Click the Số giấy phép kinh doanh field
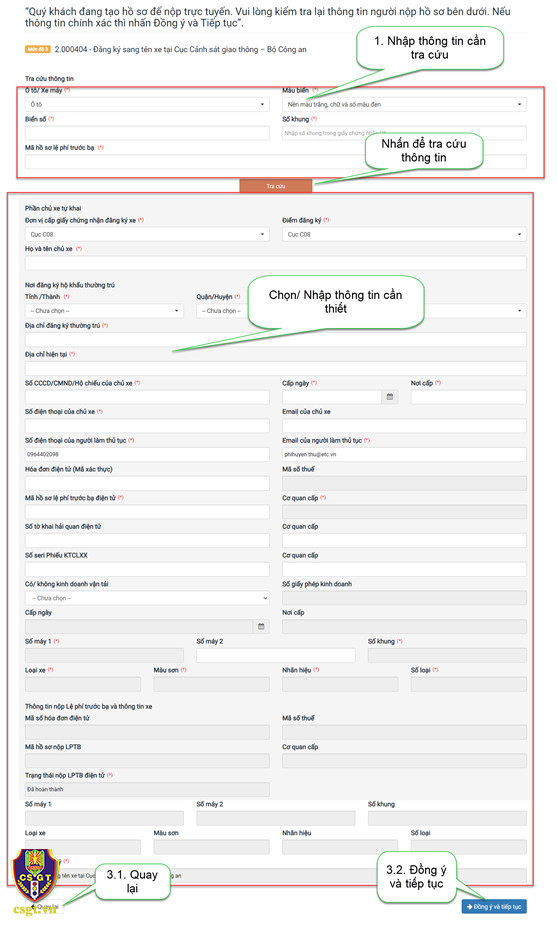 point(404,598)
